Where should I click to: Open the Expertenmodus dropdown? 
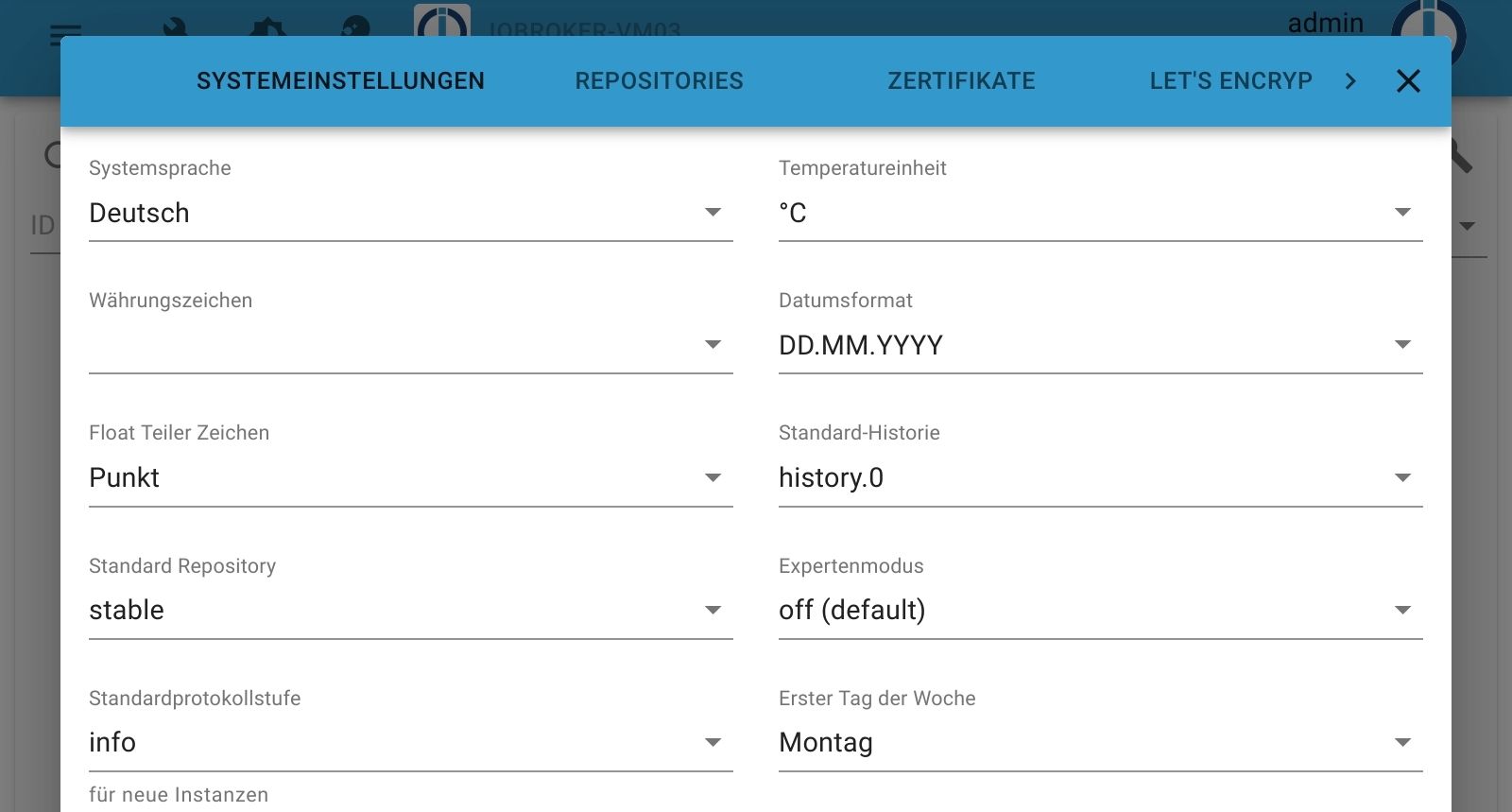click(1100, 611)
